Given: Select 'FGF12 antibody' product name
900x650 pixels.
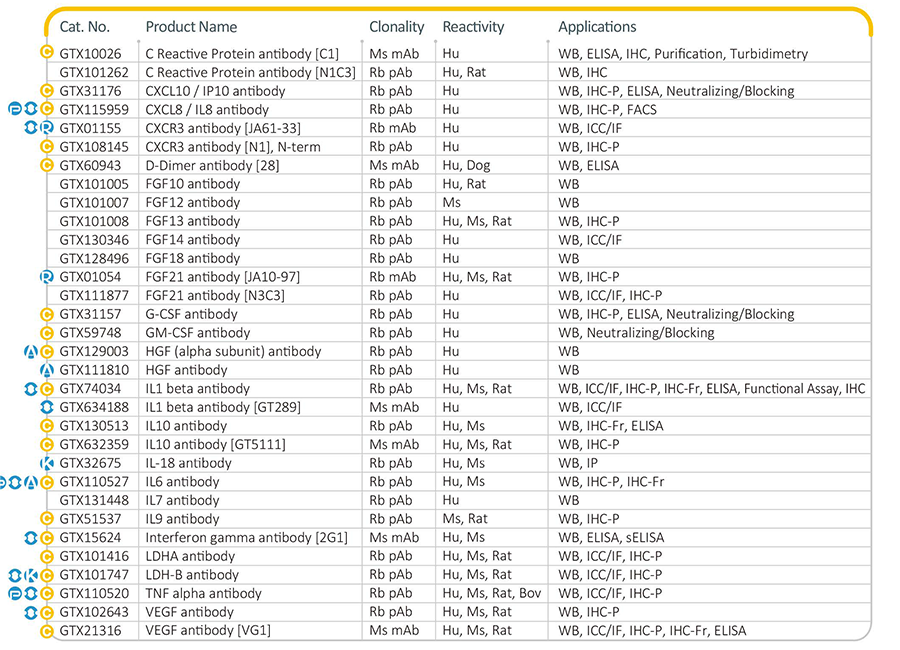Looking at the screenshot, I should coord(193,203).
